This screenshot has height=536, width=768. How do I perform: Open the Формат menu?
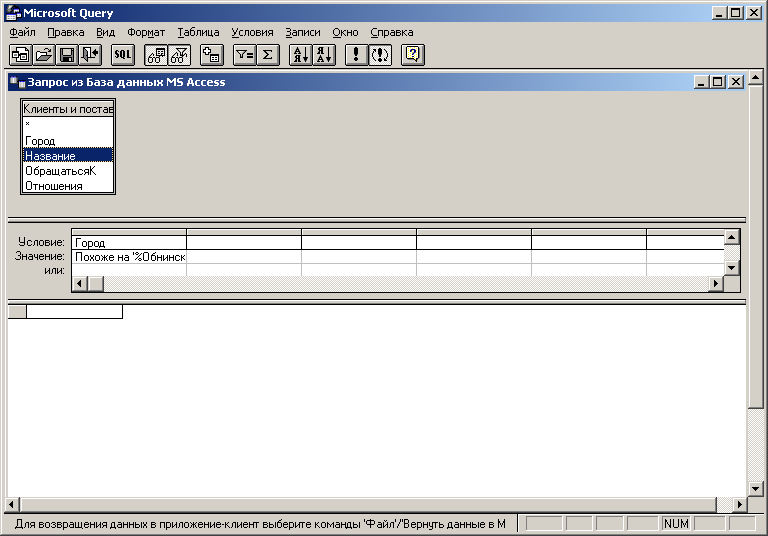[146, 32]
